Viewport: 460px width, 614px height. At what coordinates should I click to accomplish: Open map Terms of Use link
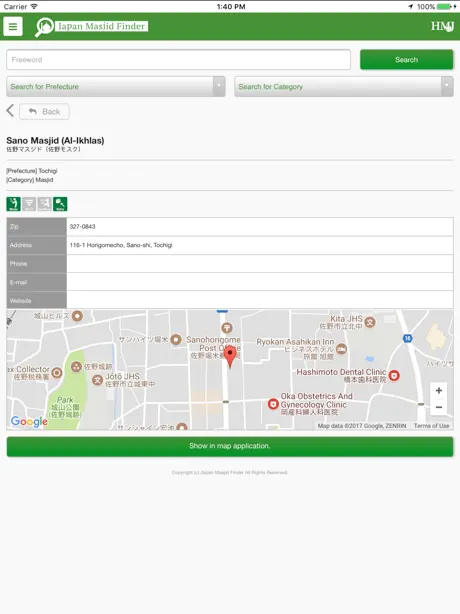click(x=431, y=426)
